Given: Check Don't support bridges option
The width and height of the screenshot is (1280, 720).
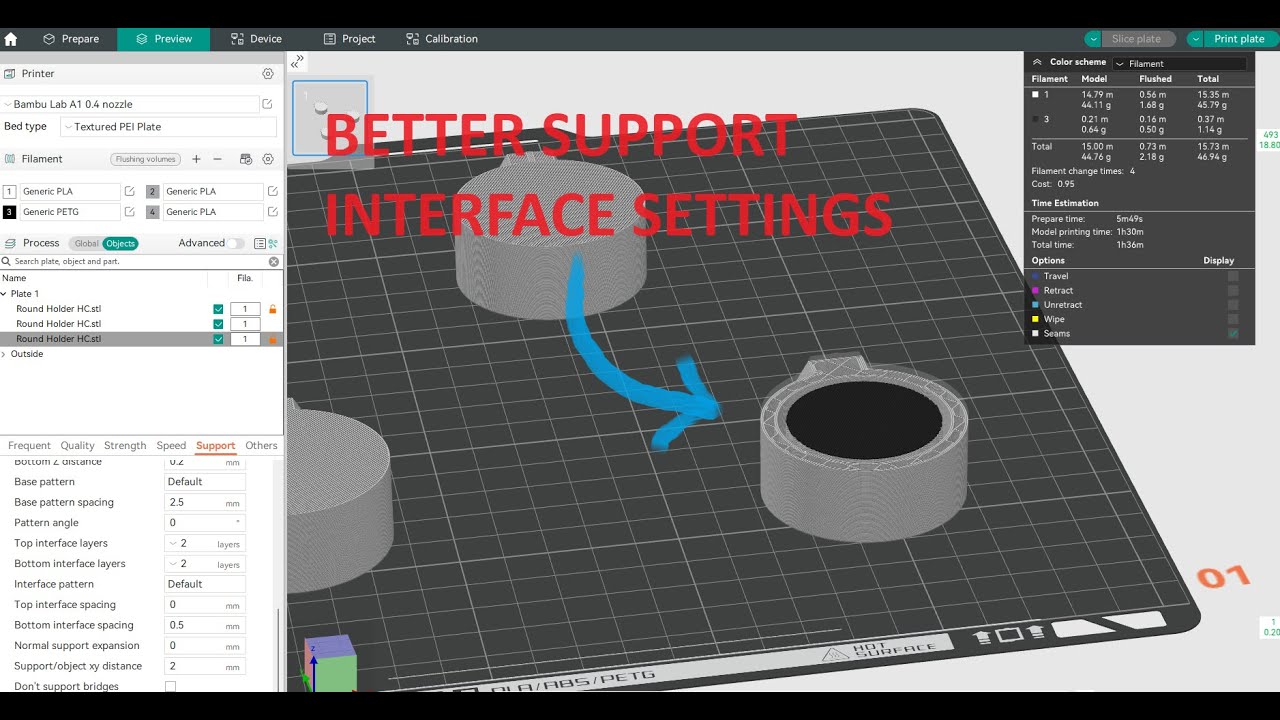Looking at the screenshot, I should (x=170, y=686).
